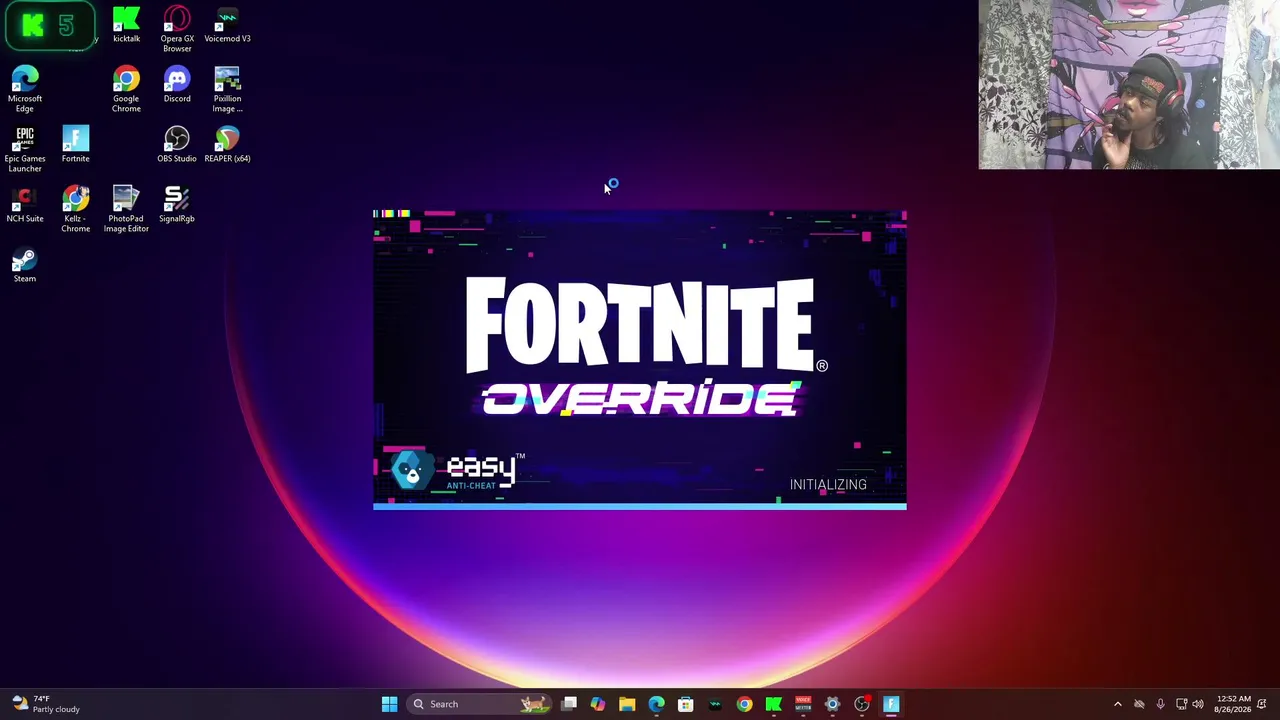
Task: Switch to Google Chrome on the taskbar
Action: click(x=744, y=704)
